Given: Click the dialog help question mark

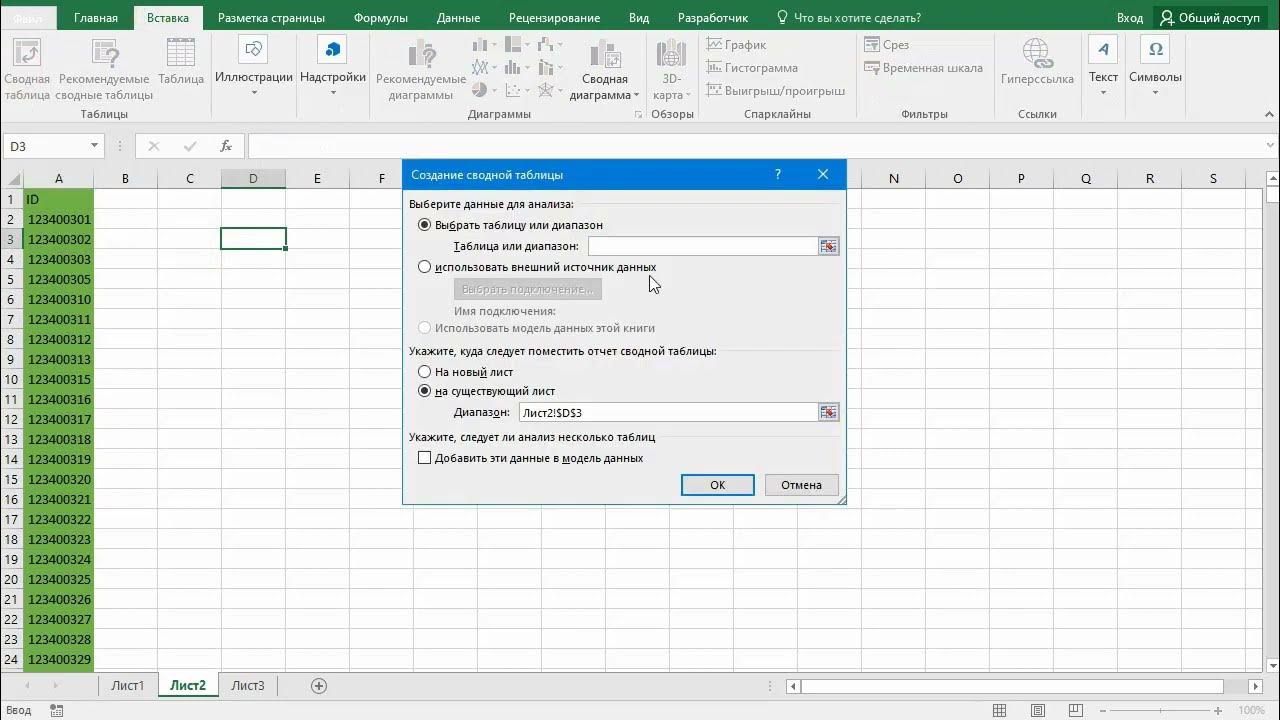Looking at the screenshot, I should 778,174.
